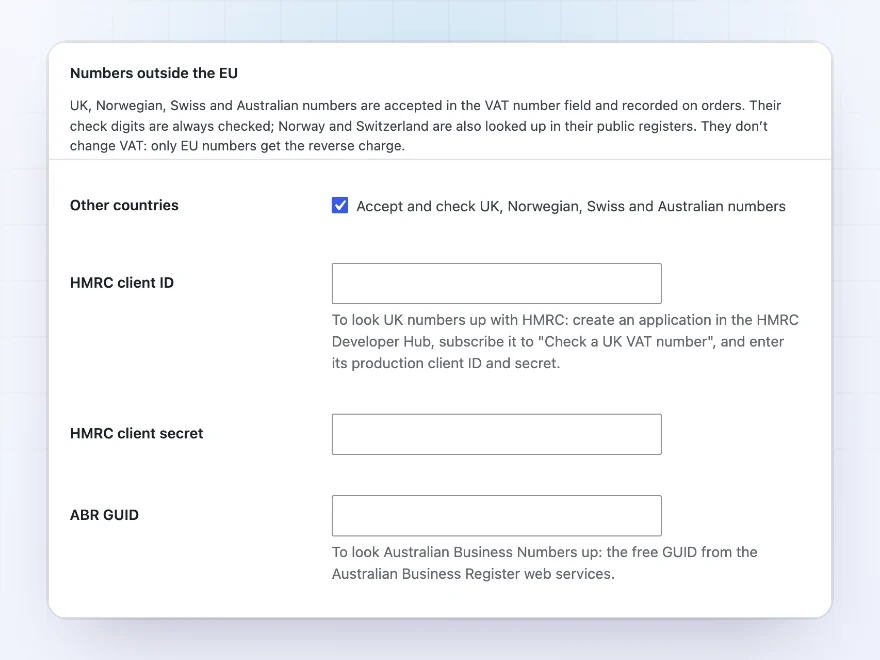880x660 pixels.
Task: Click the intro paragraph about UK, Norwegian, Swiss numbers
Action: tap(425, 126)
